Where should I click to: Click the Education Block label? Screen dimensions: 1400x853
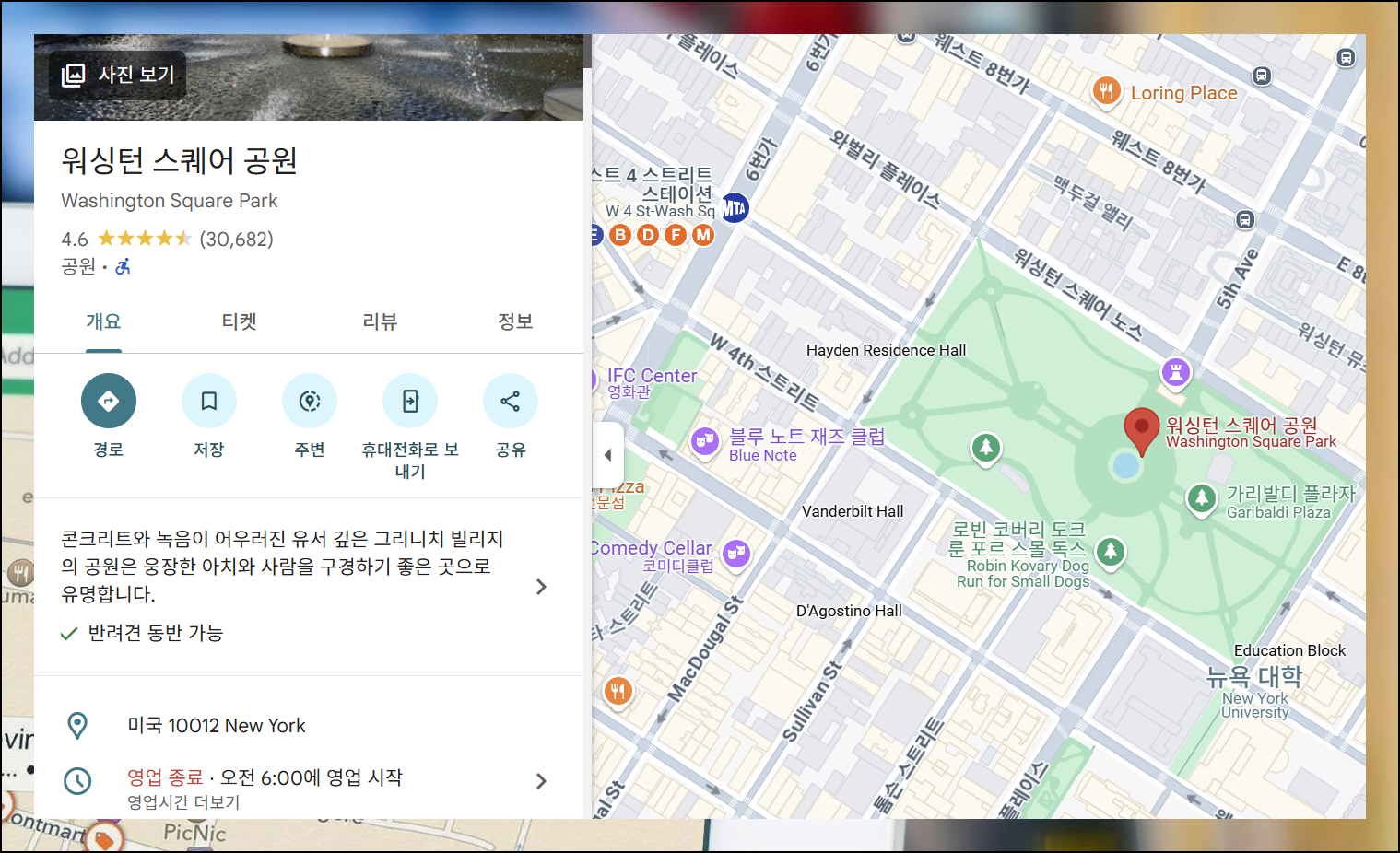pyautogui.click(x=1289, y=650)
